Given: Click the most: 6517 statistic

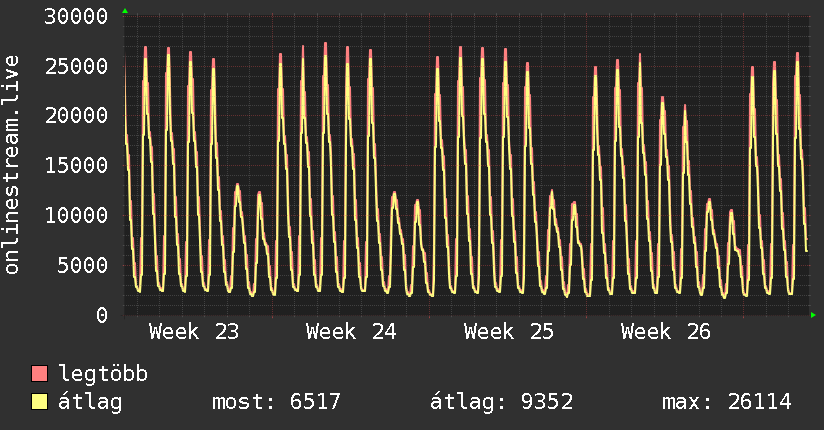Looking at the screenshot, I should [276, 402].
